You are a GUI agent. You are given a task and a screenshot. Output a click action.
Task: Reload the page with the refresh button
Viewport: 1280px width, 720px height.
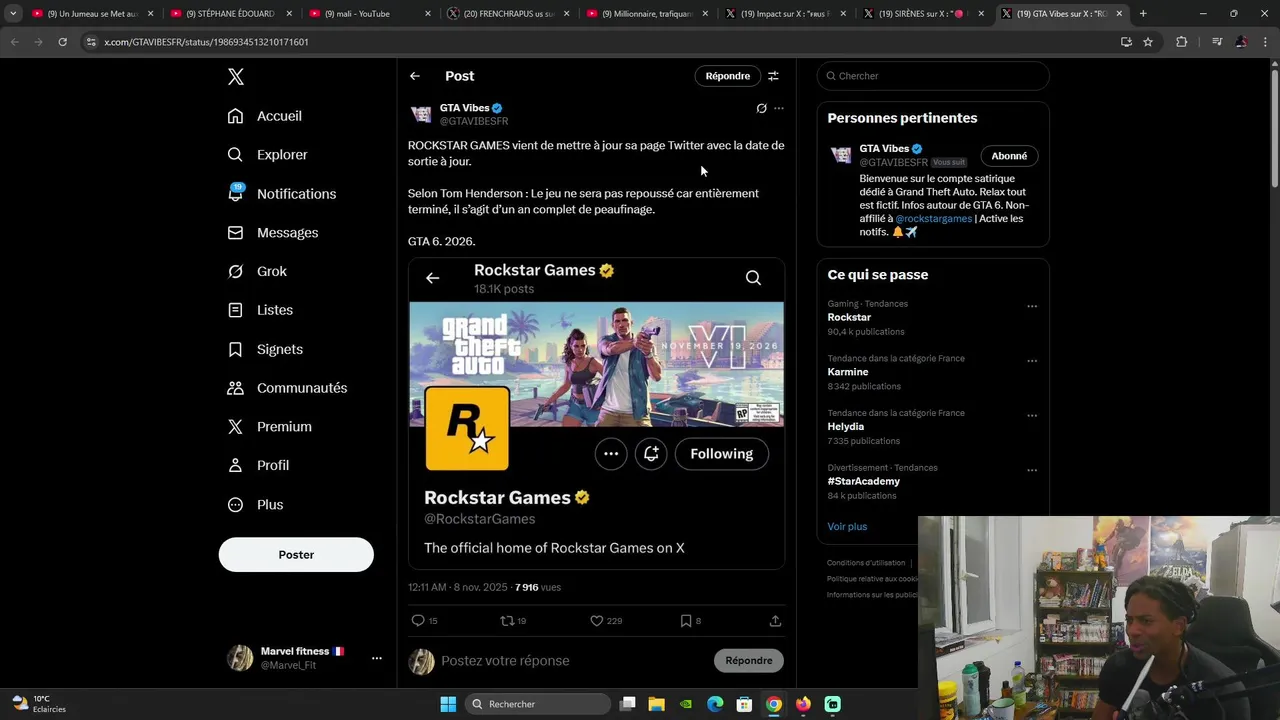[x=62, y=42]
